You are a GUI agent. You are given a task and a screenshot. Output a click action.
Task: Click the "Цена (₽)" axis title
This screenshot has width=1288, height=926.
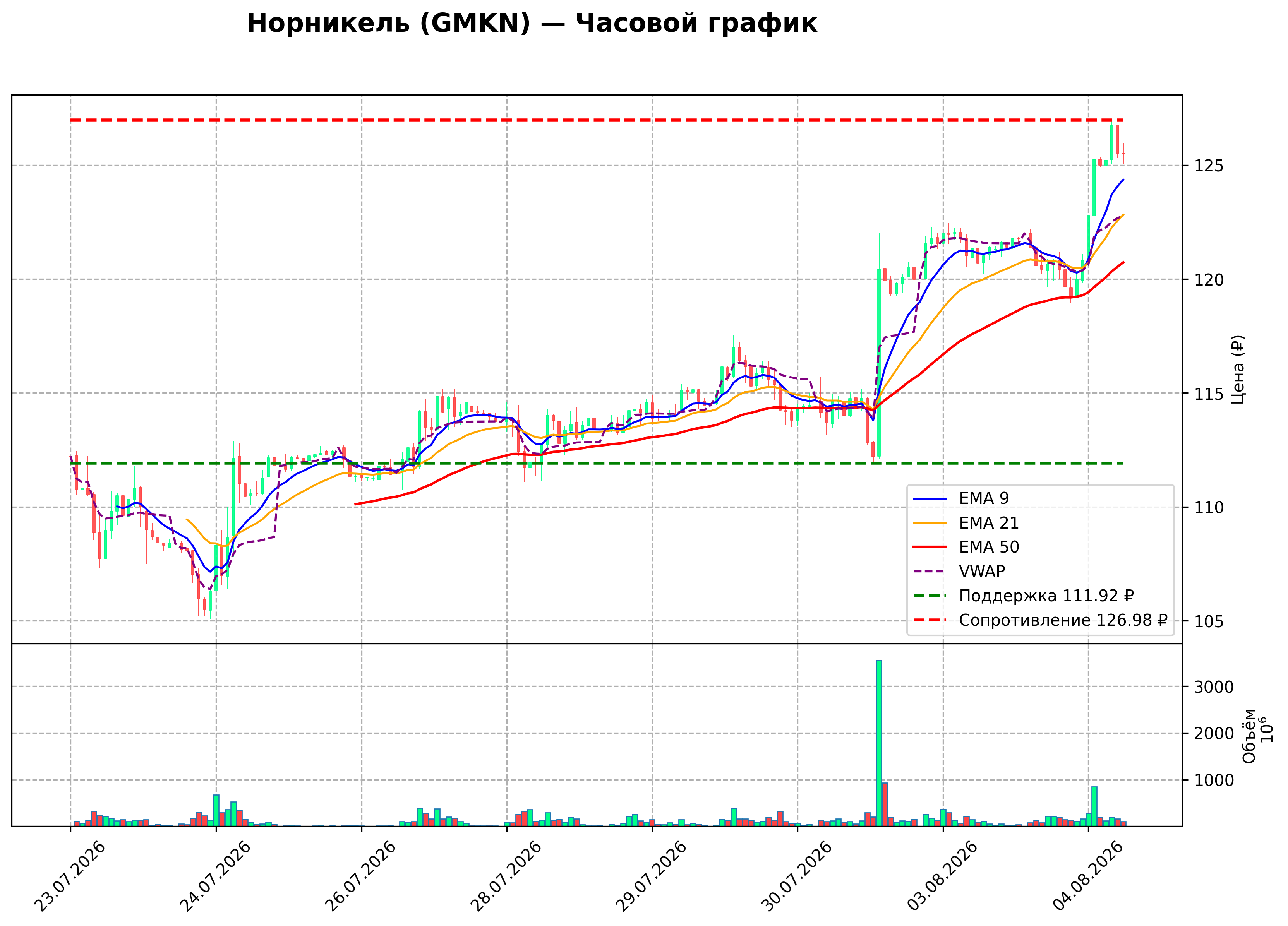pyautogui.click(x=1237, y=370)
